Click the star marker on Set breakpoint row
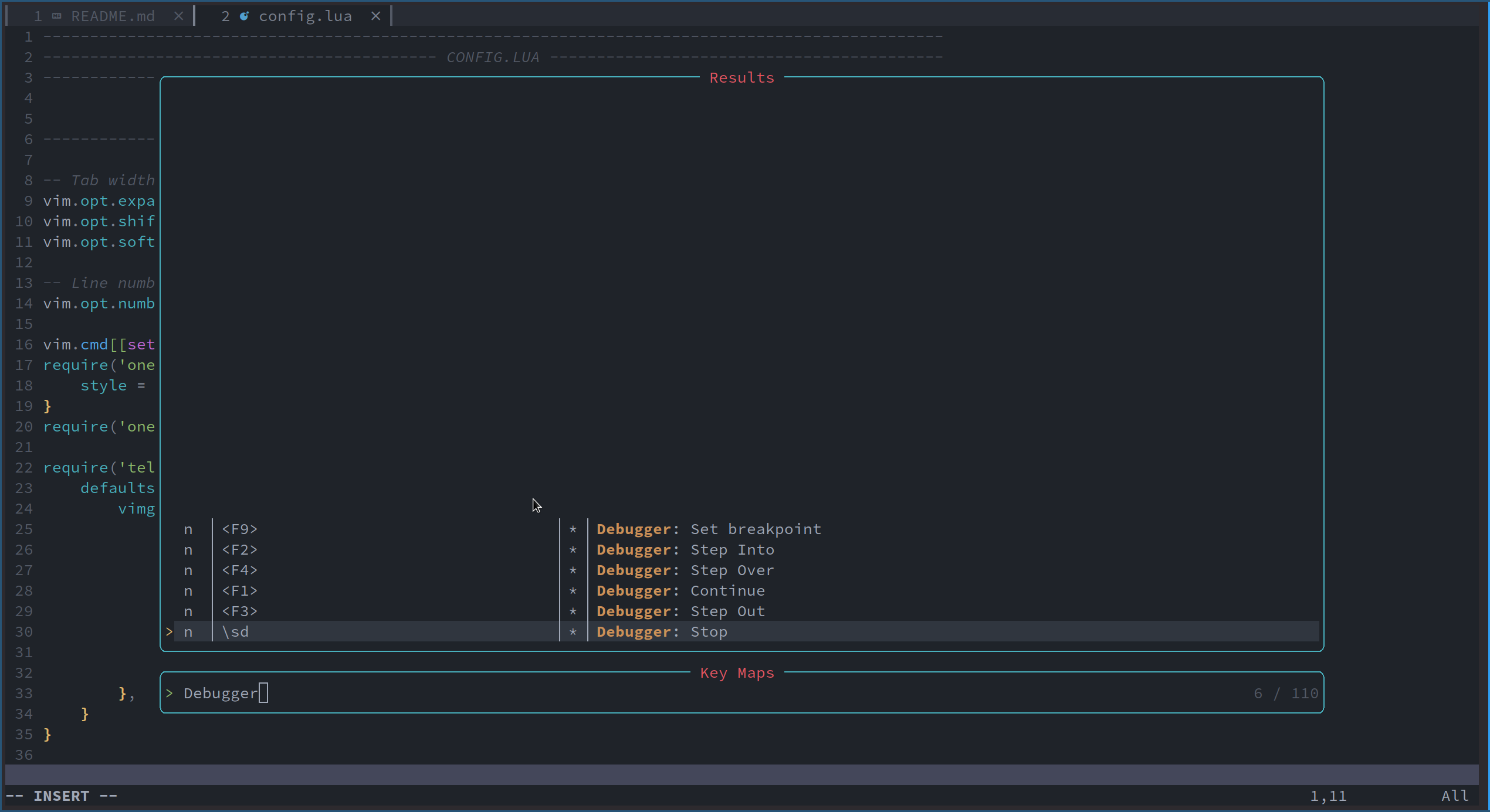The width and height of the screenshot is (1490, 812). tap(573, 529)
